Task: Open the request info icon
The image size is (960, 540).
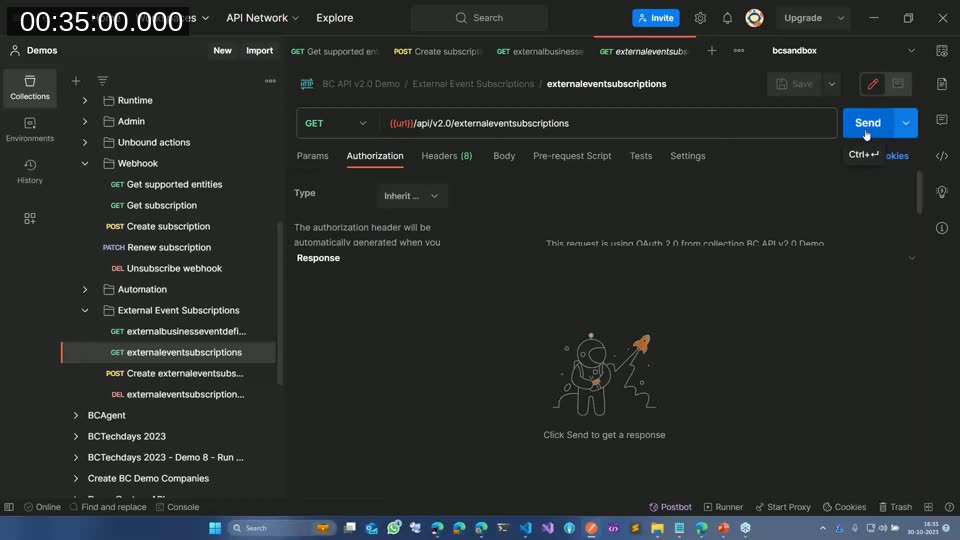Action: (x=942, y=228)
